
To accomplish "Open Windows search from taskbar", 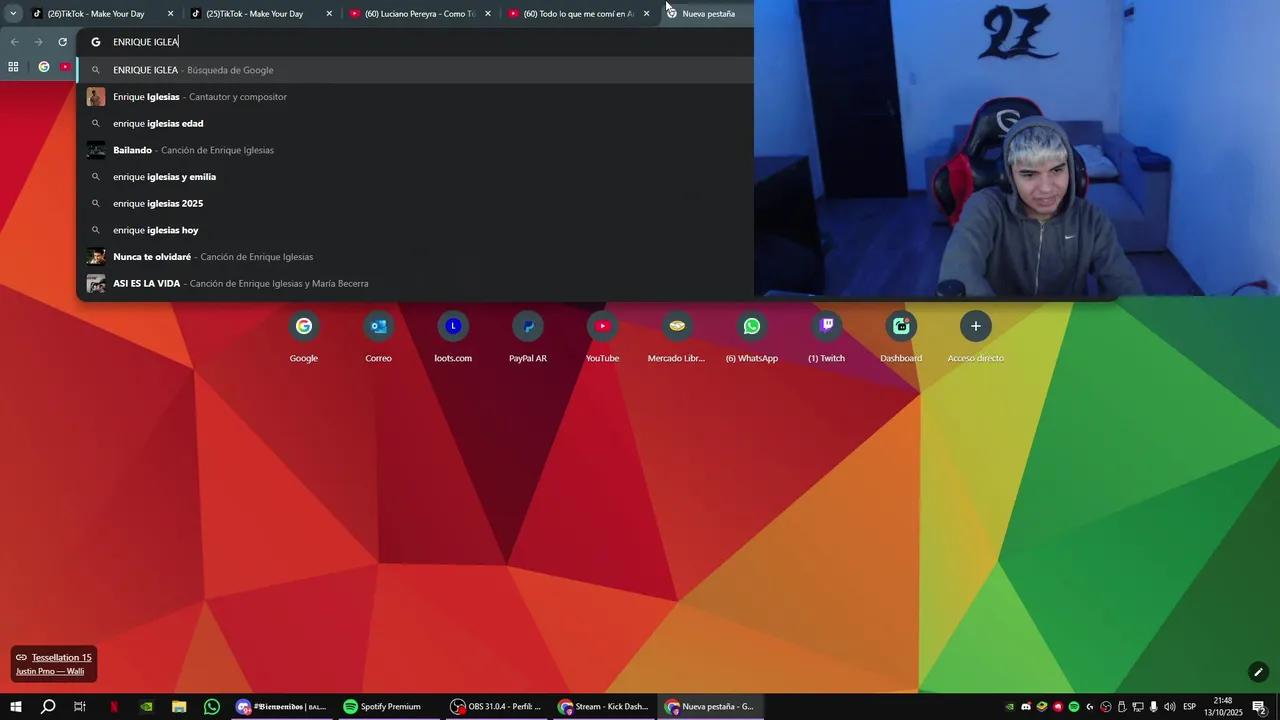I will (x=48, y=707).
